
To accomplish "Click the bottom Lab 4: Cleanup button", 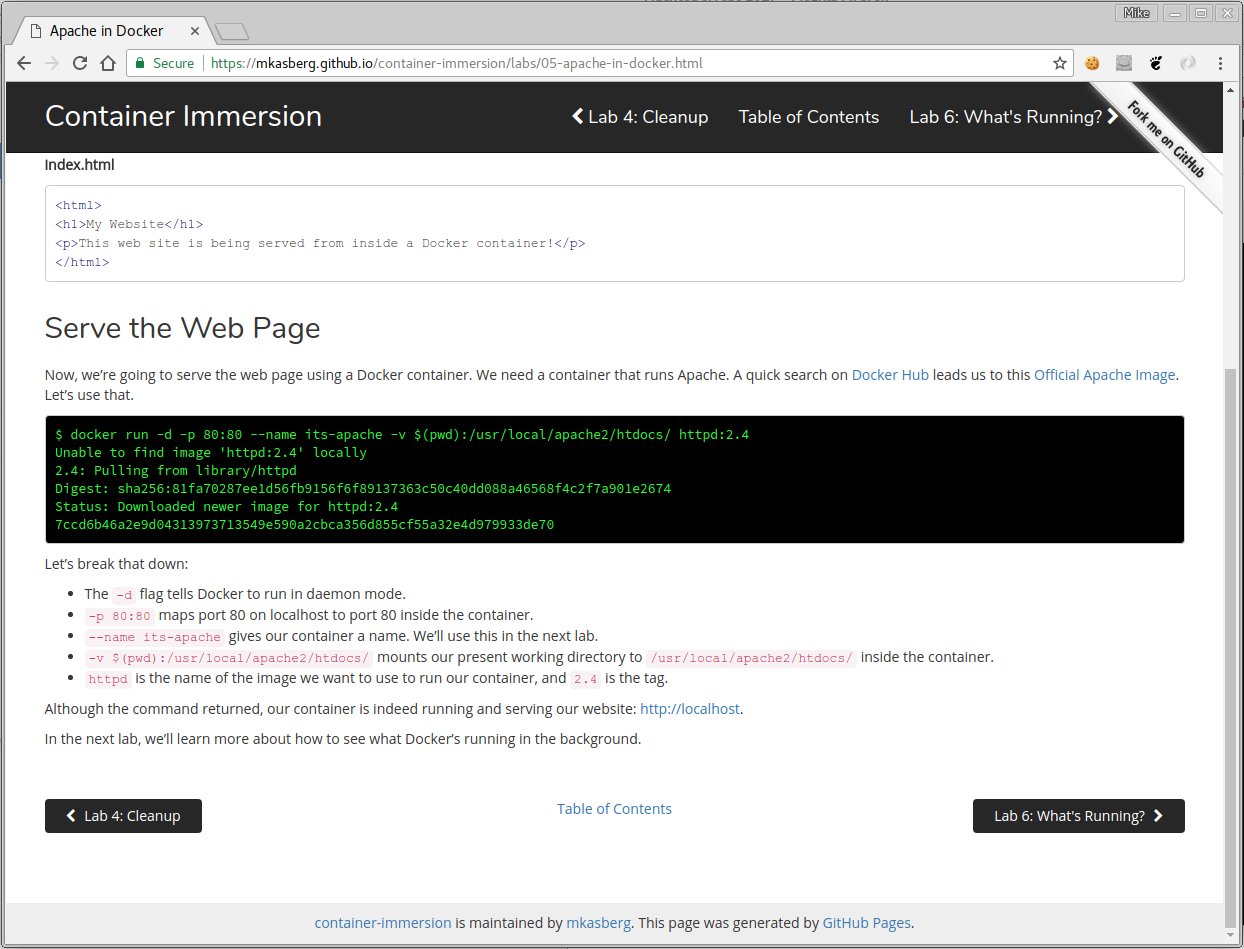I will 123,816.
